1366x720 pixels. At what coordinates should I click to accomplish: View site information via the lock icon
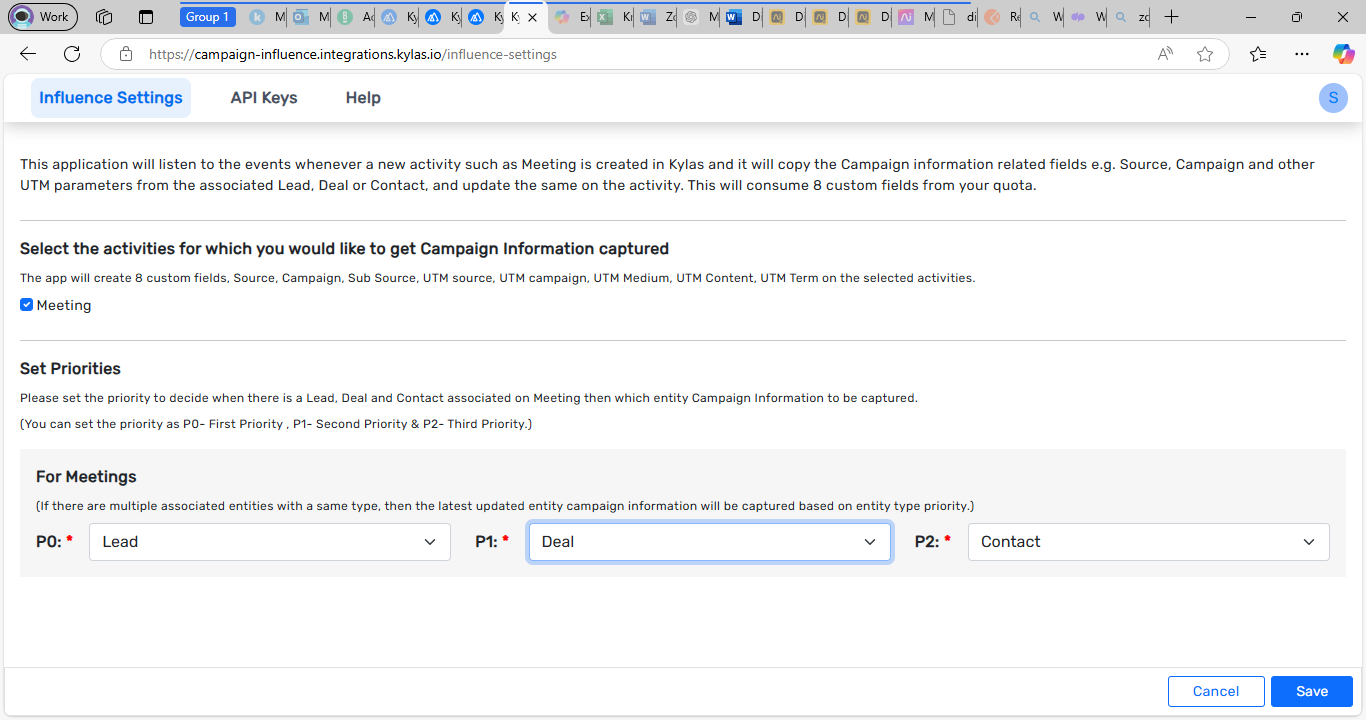125,54
